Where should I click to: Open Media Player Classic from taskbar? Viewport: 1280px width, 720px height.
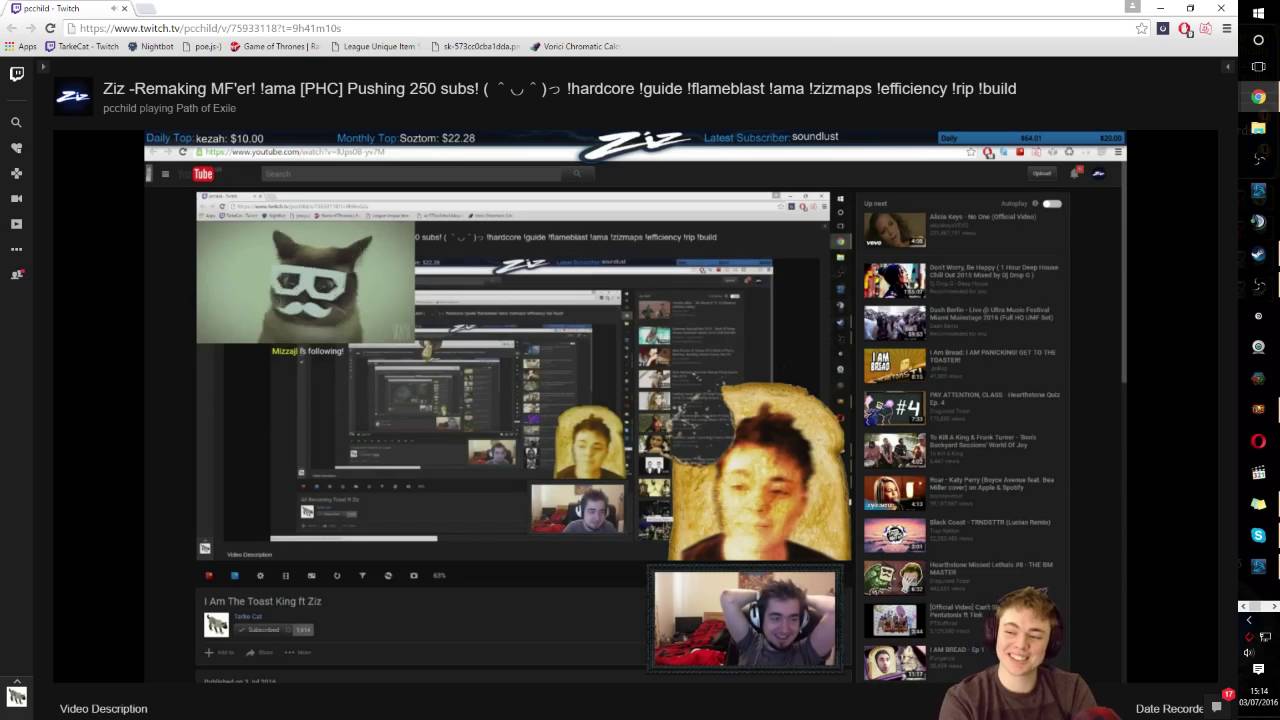(x=1258, y=473)
